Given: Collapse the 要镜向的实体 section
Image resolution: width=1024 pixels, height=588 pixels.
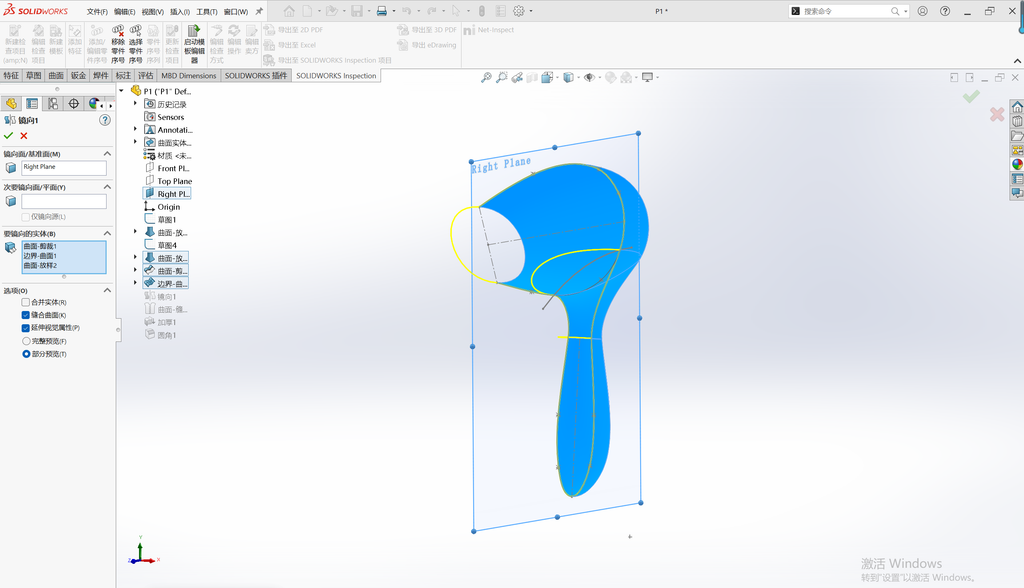Looking at the screenshot, I should pyautogui.click(x=107, y=233).
